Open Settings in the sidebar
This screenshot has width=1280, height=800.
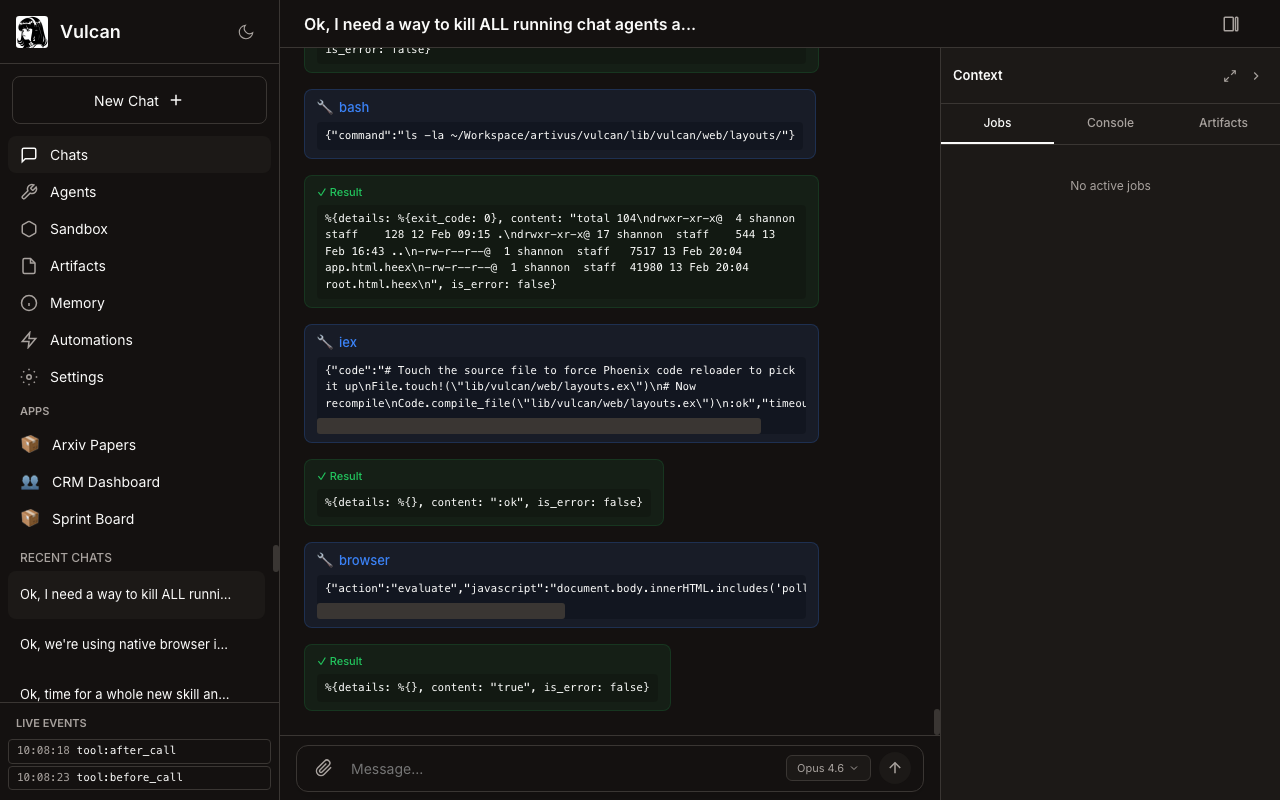(x=77, y=377)
